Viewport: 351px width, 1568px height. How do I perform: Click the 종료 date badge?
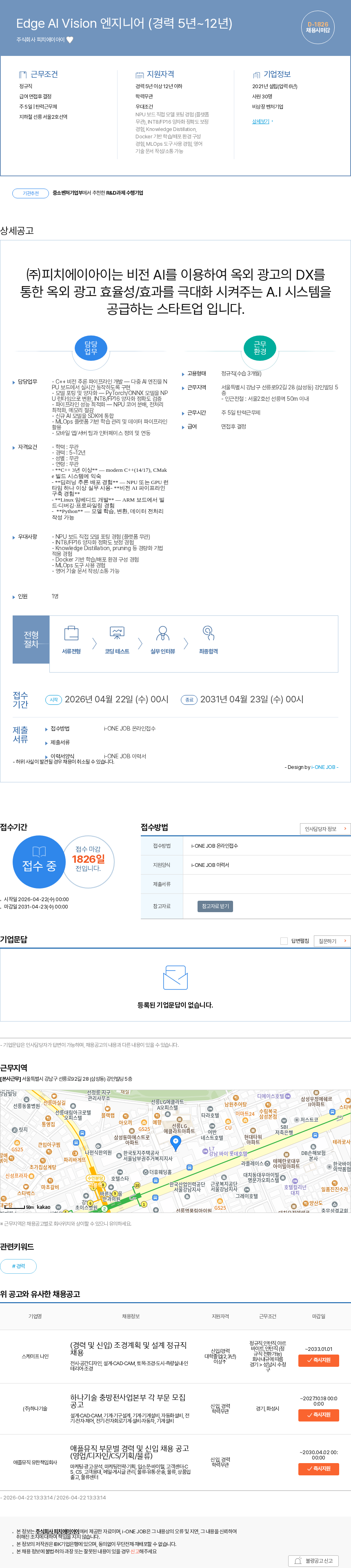click(x=189, y=700)
